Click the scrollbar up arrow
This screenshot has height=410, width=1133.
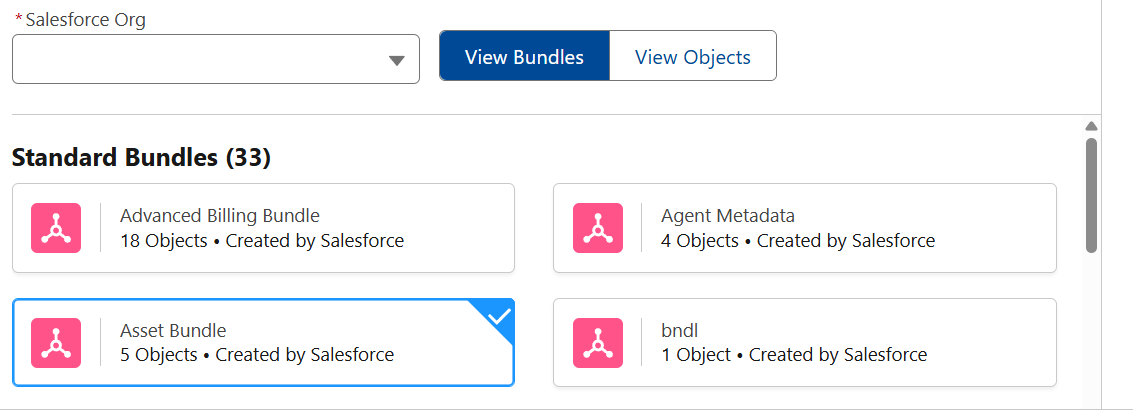coord(1091,126)
